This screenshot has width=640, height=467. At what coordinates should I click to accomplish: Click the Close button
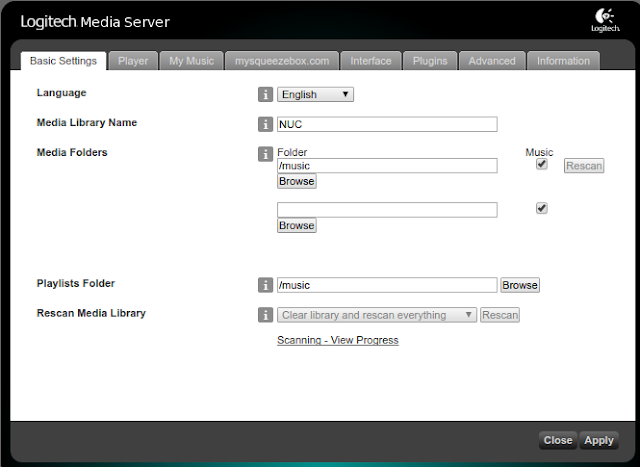(x=558, y=440)
